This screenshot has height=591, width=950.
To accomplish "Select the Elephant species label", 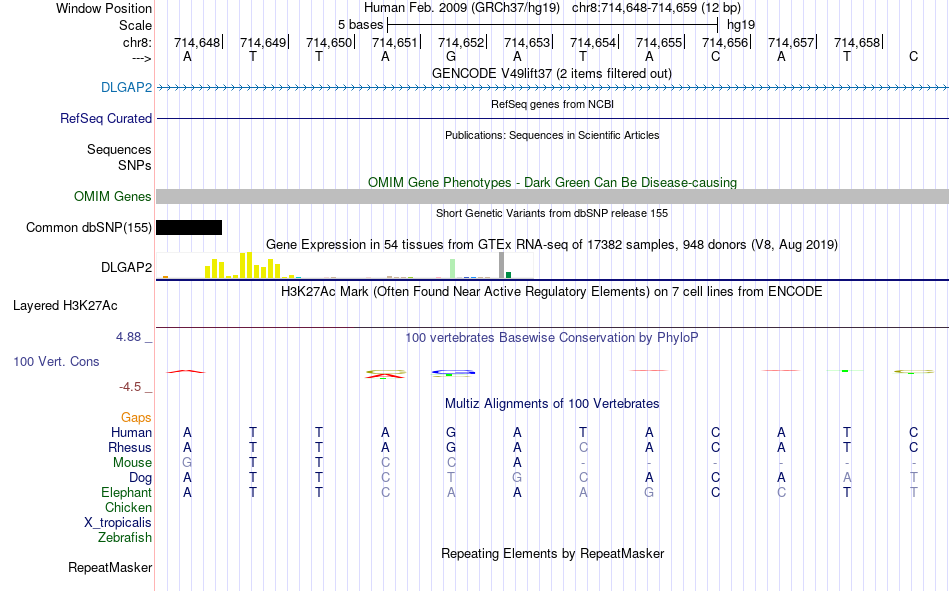I will pos(126,492).
